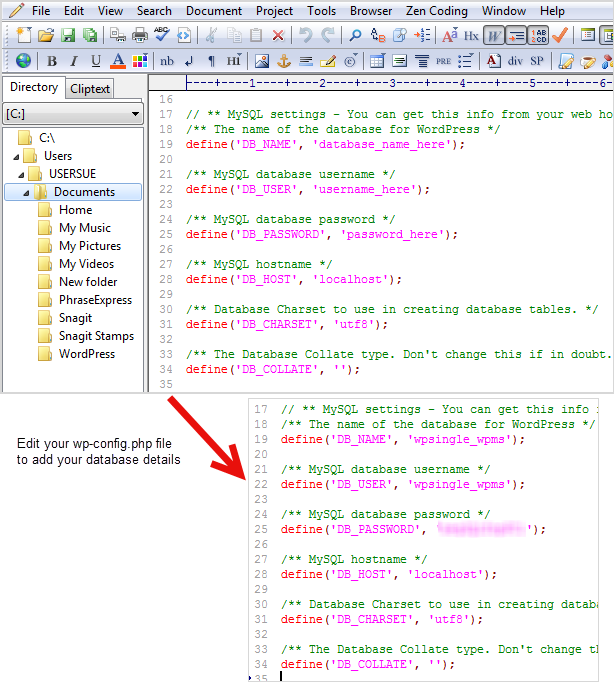Open Find with the magnifier icon

[355, 35]
